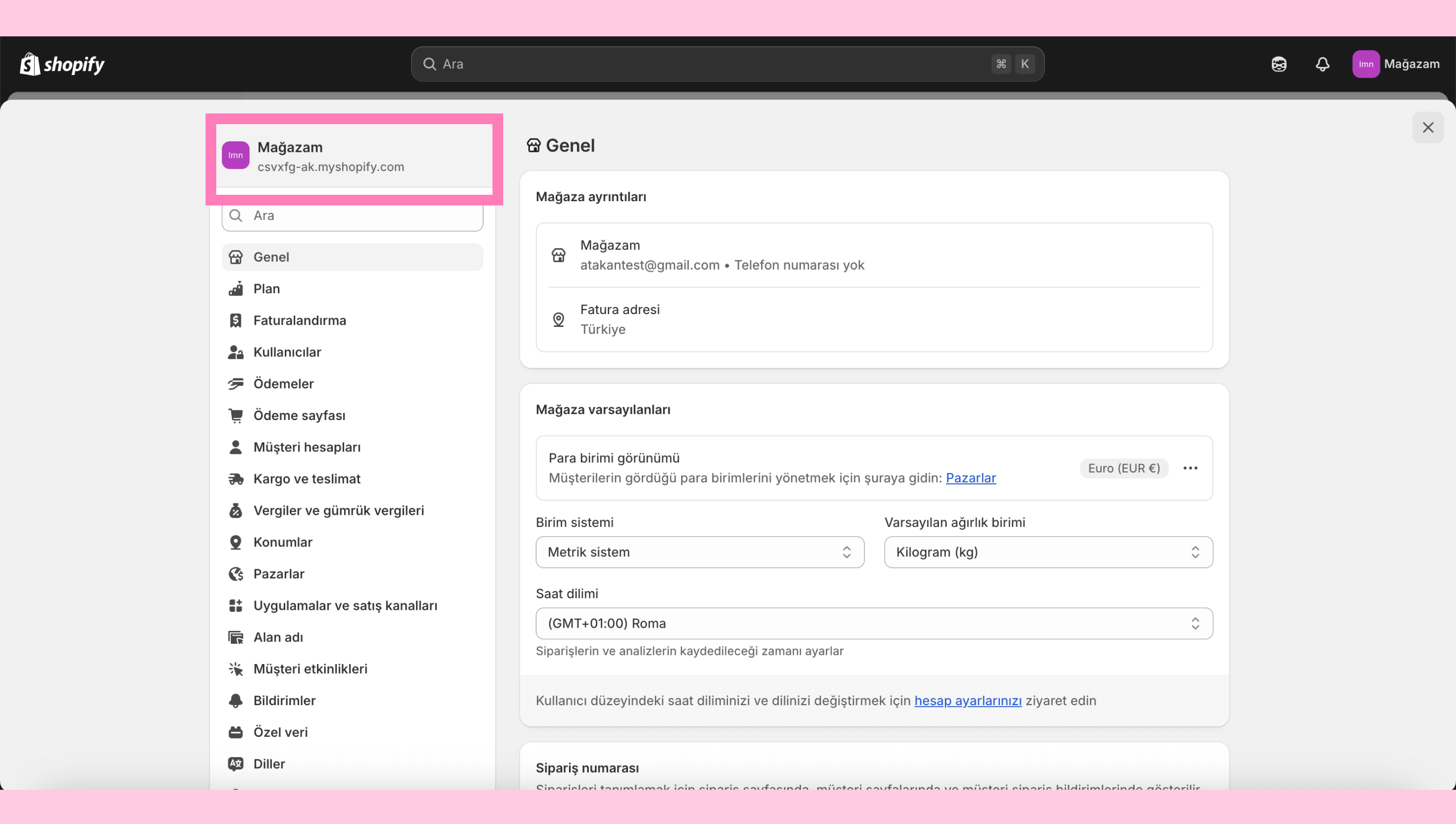Follow the Pazarlar link in currency description
The width and height of the screenshot is (1456, 824).
click(x=970, y=478)
